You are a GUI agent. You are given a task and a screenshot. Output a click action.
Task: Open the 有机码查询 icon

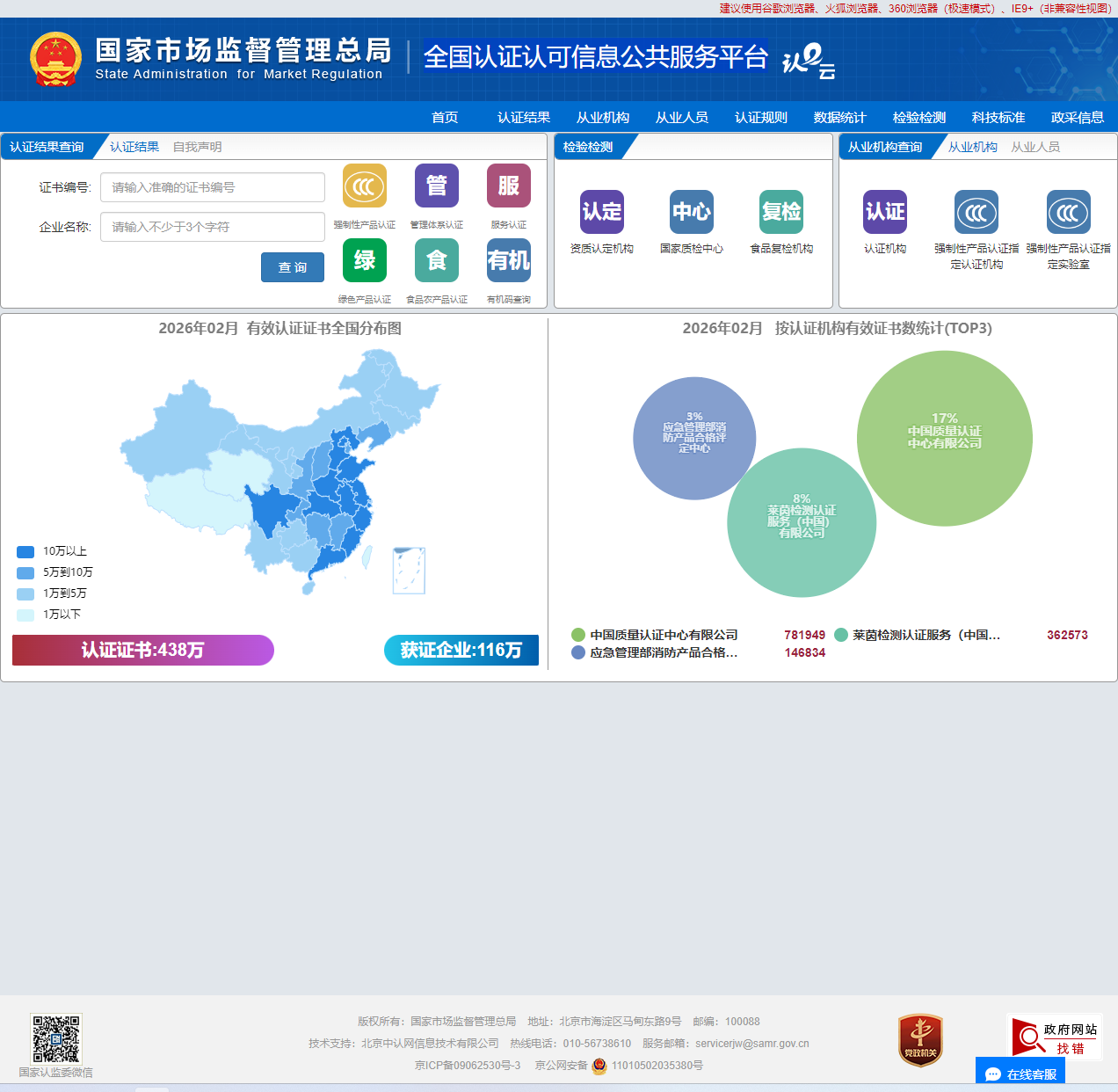508,260
